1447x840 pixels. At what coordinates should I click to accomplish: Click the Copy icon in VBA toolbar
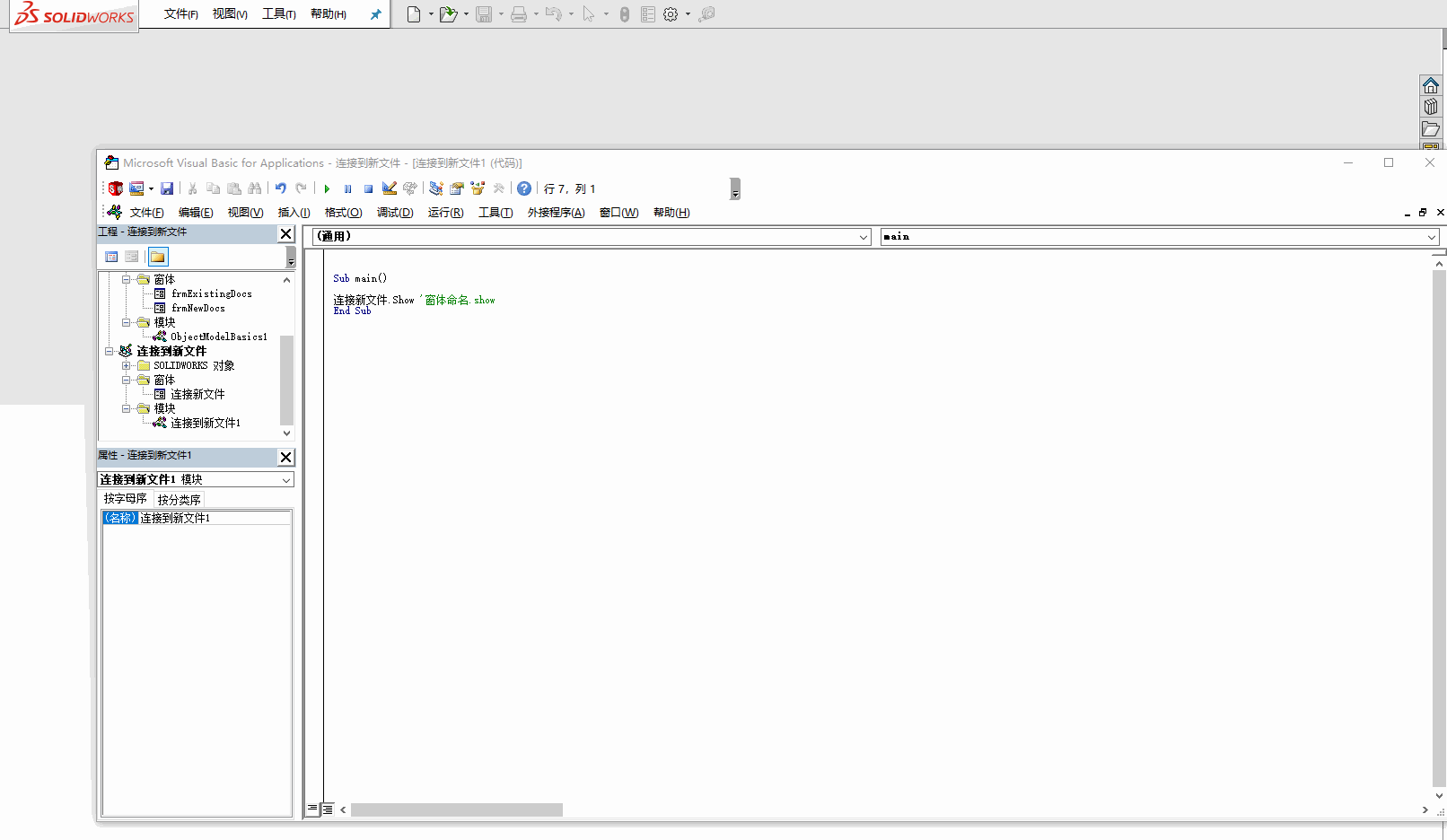pyautogui.click(x=213, y=188)
